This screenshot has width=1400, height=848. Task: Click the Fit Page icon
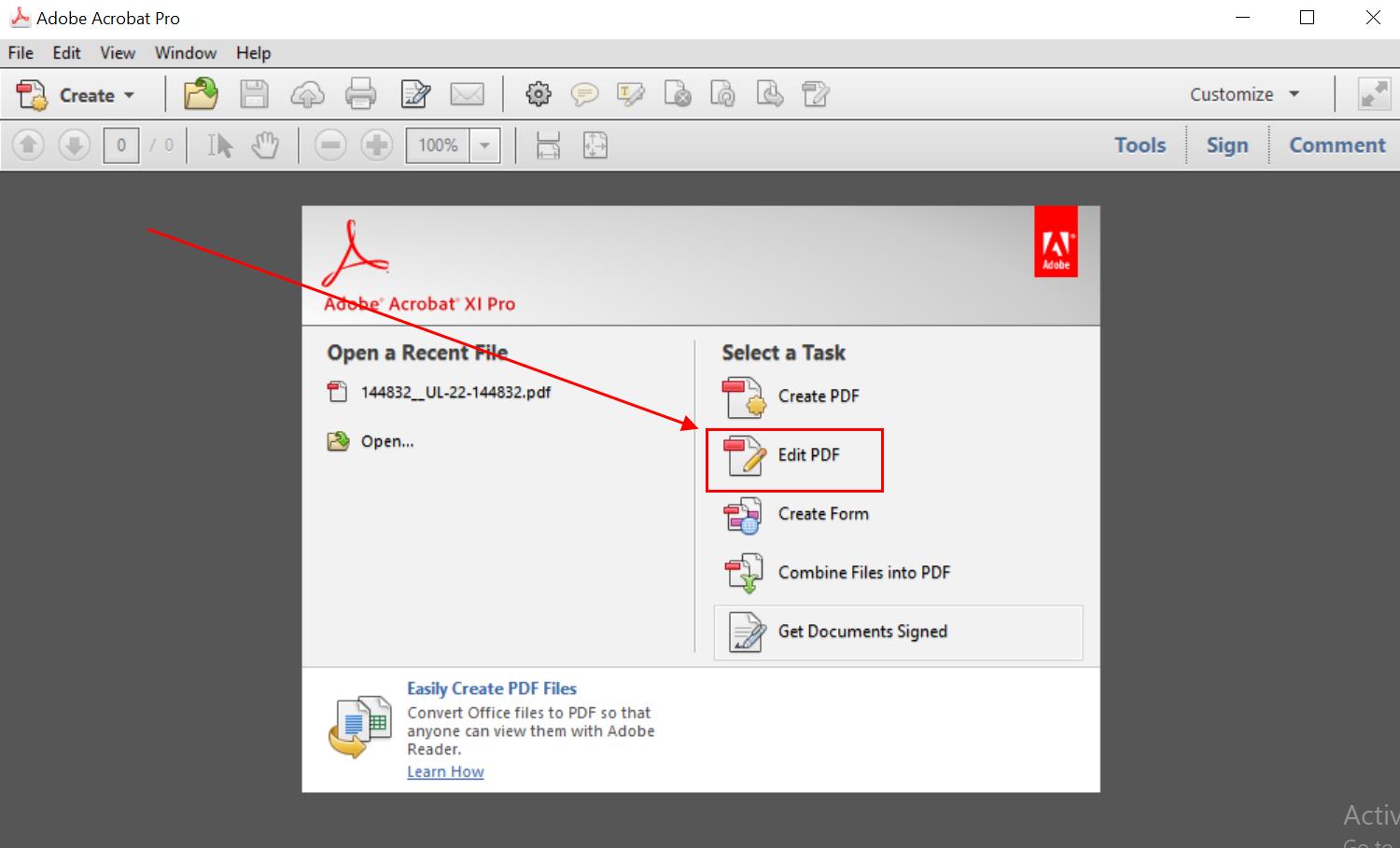(x=595, y=145)
